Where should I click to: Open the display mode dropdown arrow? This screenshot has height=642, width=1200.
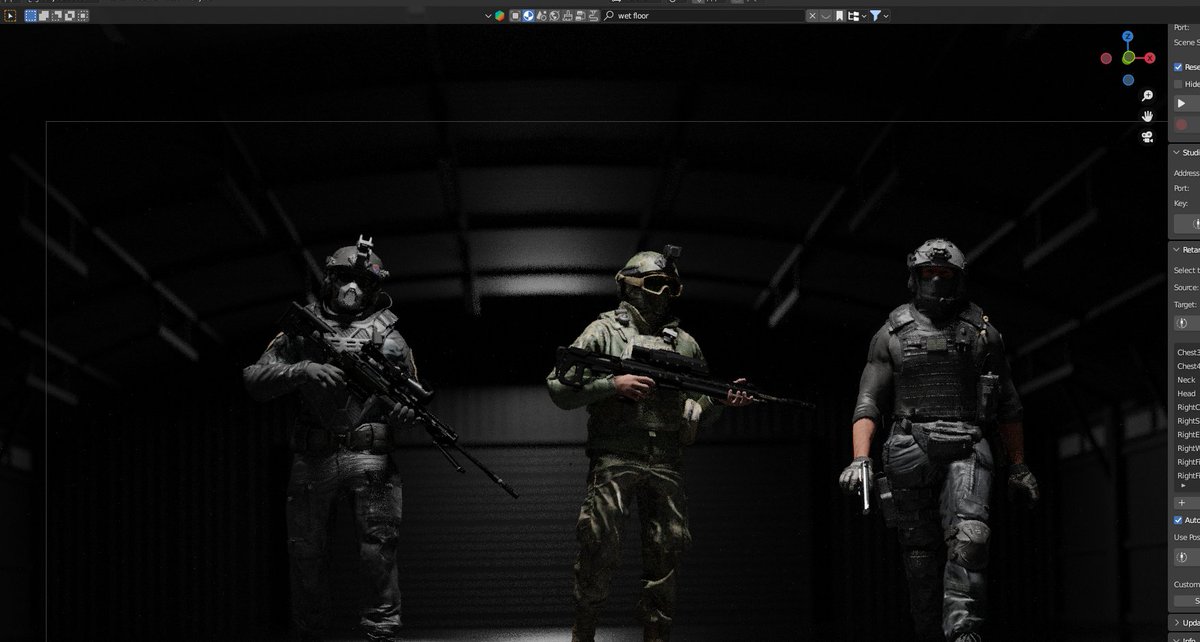pos(863,16)
